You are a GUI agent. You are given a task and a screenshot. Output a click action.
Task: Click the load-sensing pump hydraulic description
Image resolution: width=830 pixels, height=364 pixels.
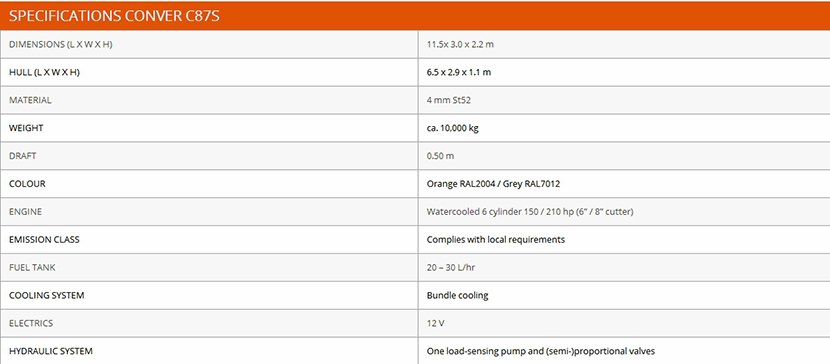540,351
